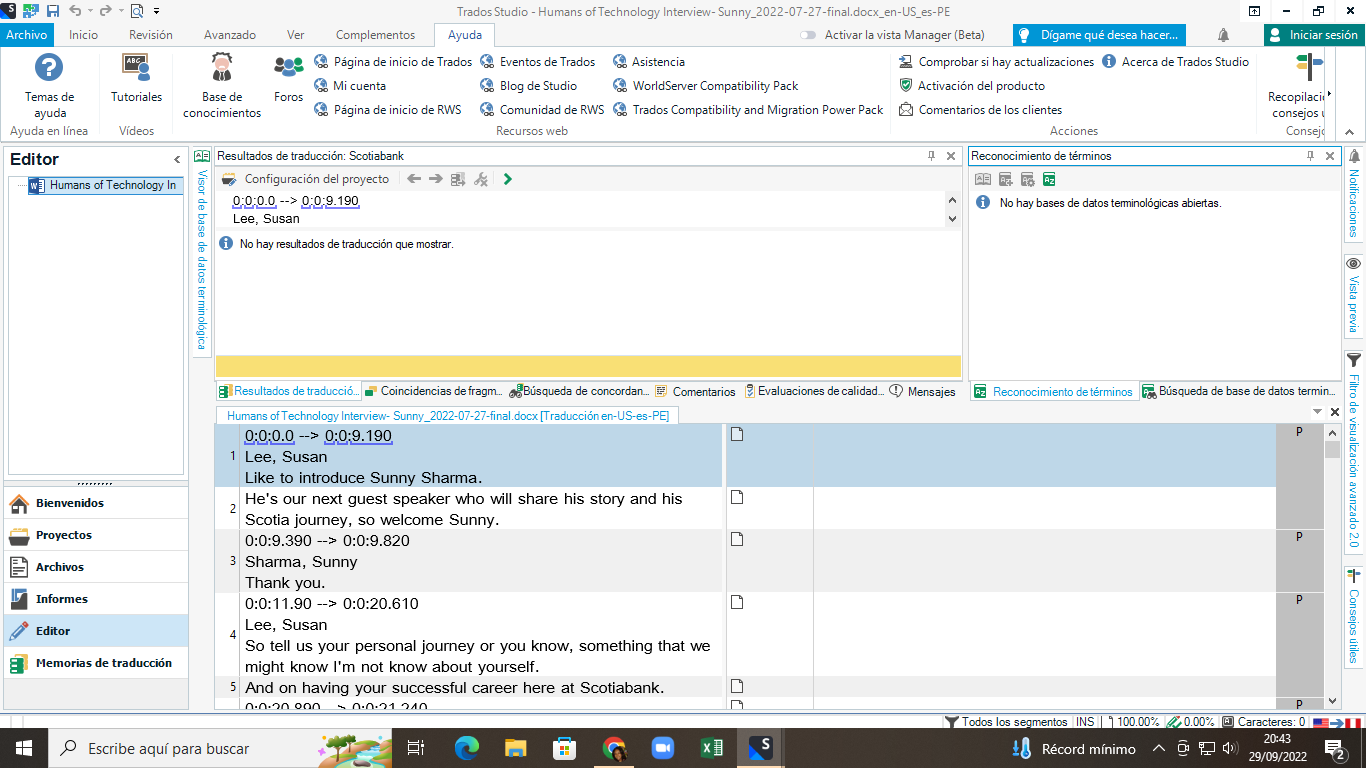The width and height of the screenshot is (1366, 768).
Task: Switch to the Inicio ribbon tab
Action: pyautogui.click(x=83, y=35)
